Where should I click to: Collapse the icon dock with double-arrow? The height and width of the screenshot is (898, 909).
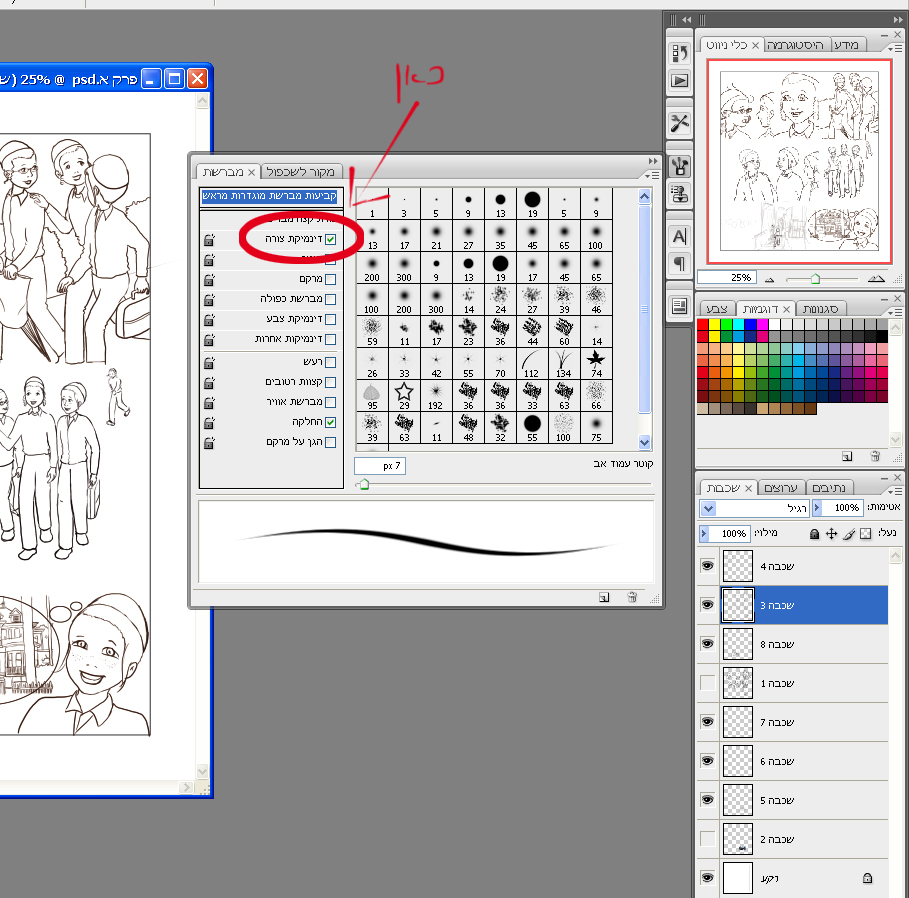686,20
